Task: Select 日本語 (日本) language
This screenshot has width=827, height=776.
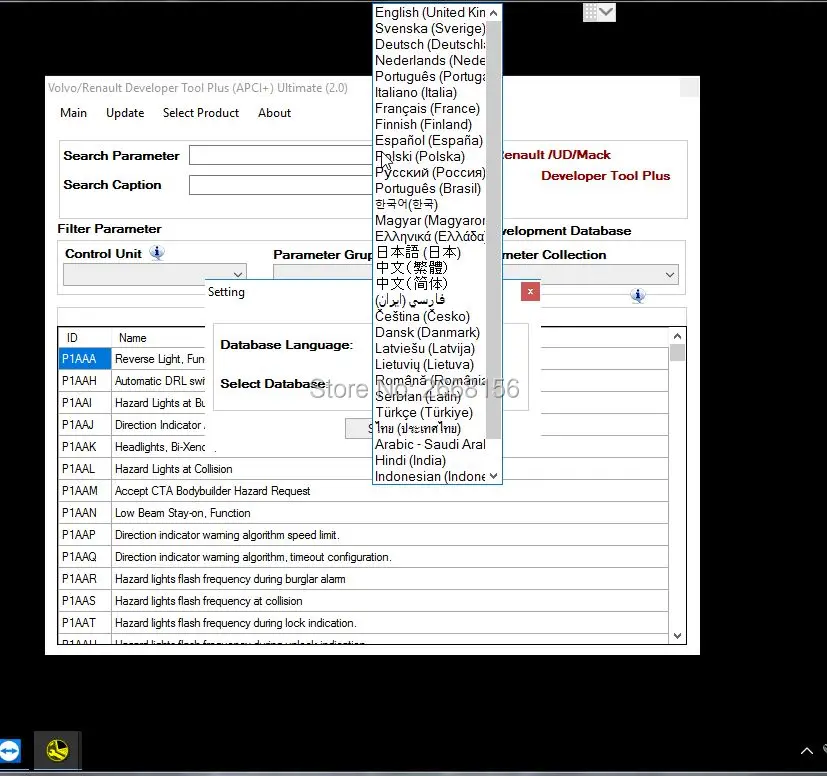Action: (430, 252)
